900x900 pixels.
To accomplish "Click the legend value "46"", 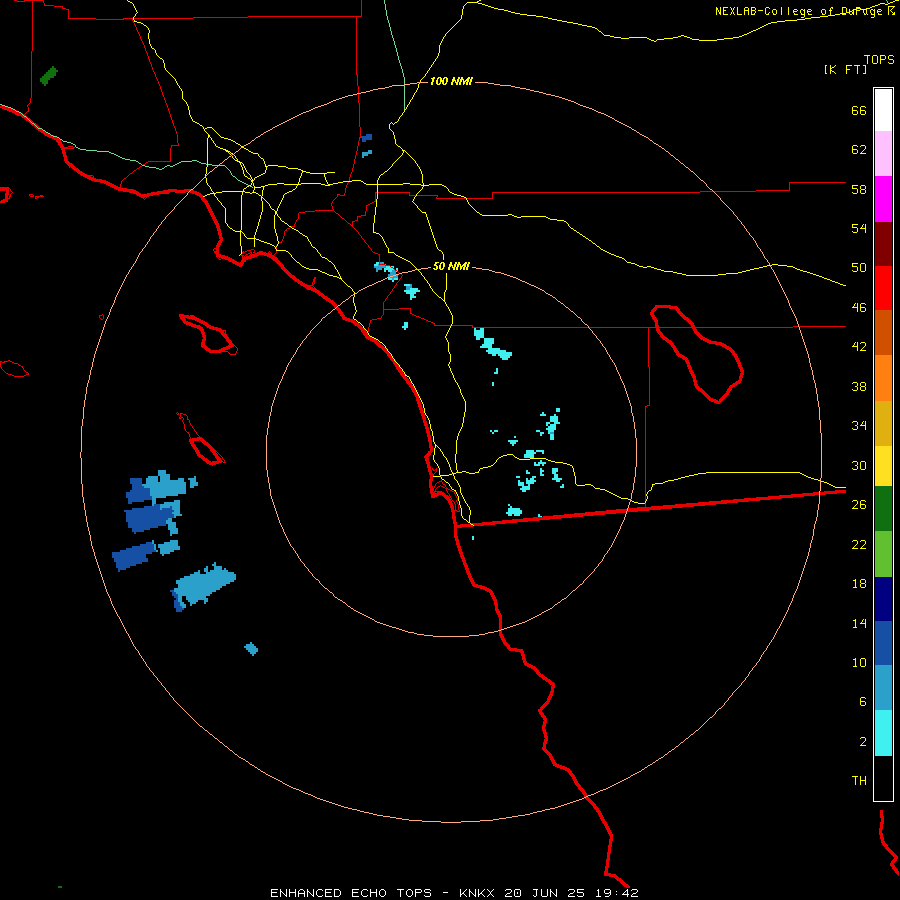I will click(x=859, y=308).
